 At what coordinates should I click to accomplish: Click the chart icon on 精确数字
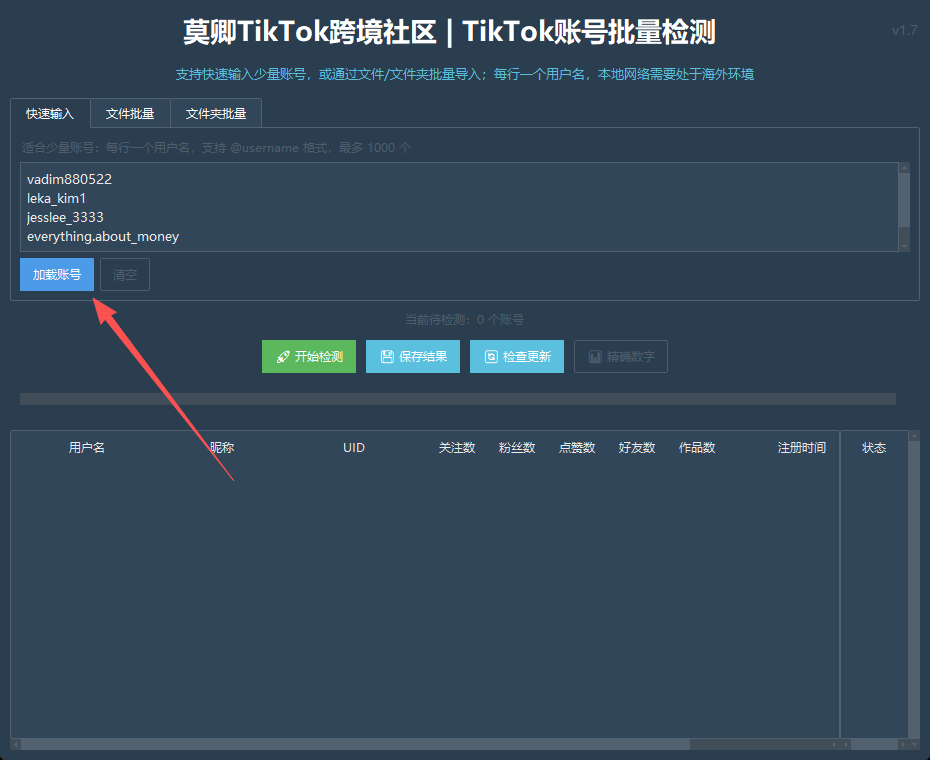[x=595, y=357]
